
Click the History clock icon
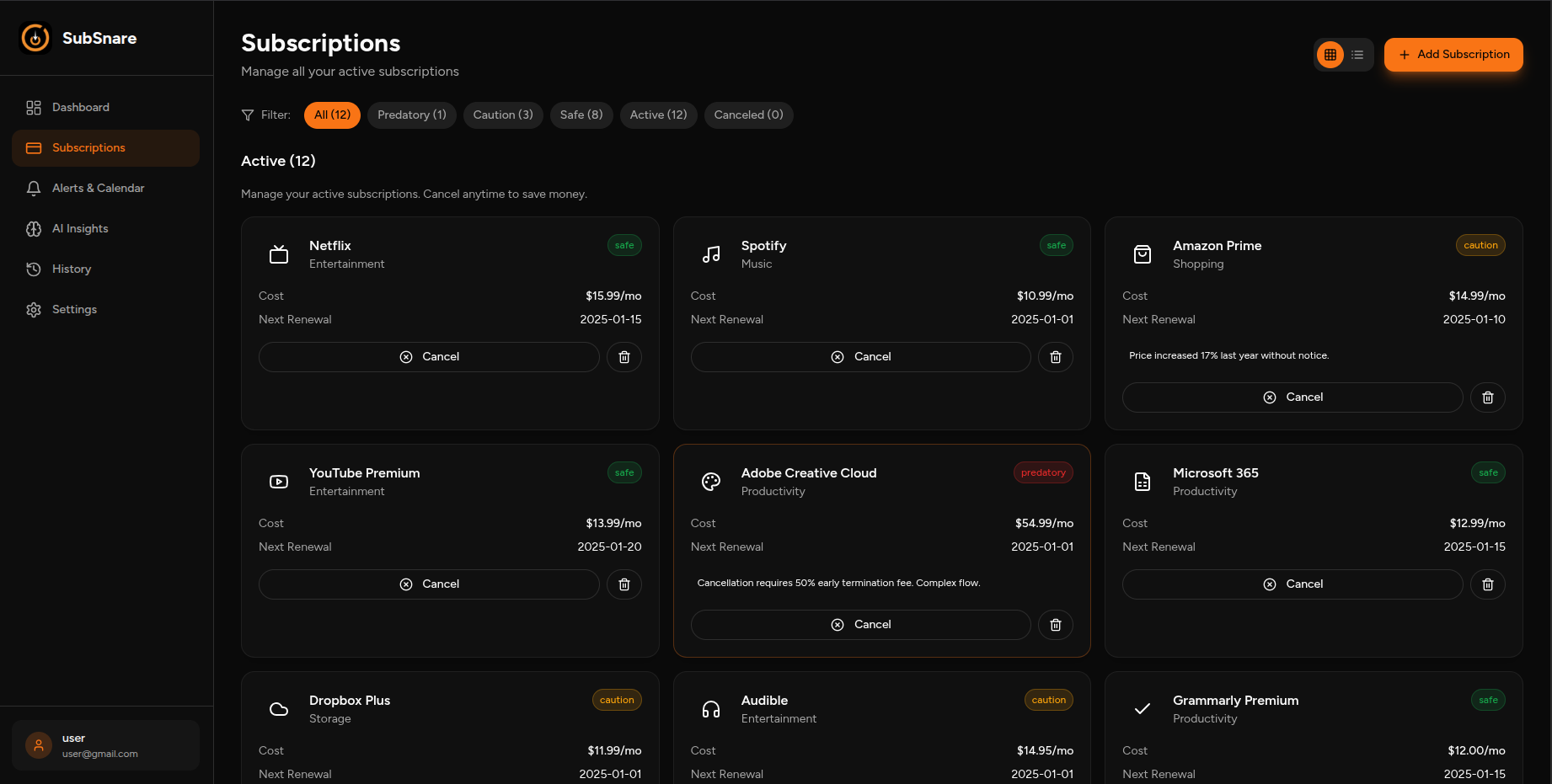[x=34, y=269]
